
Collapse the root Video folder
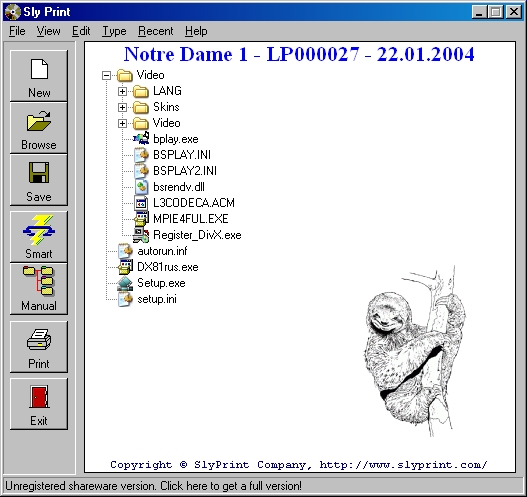tap(106, 75)
